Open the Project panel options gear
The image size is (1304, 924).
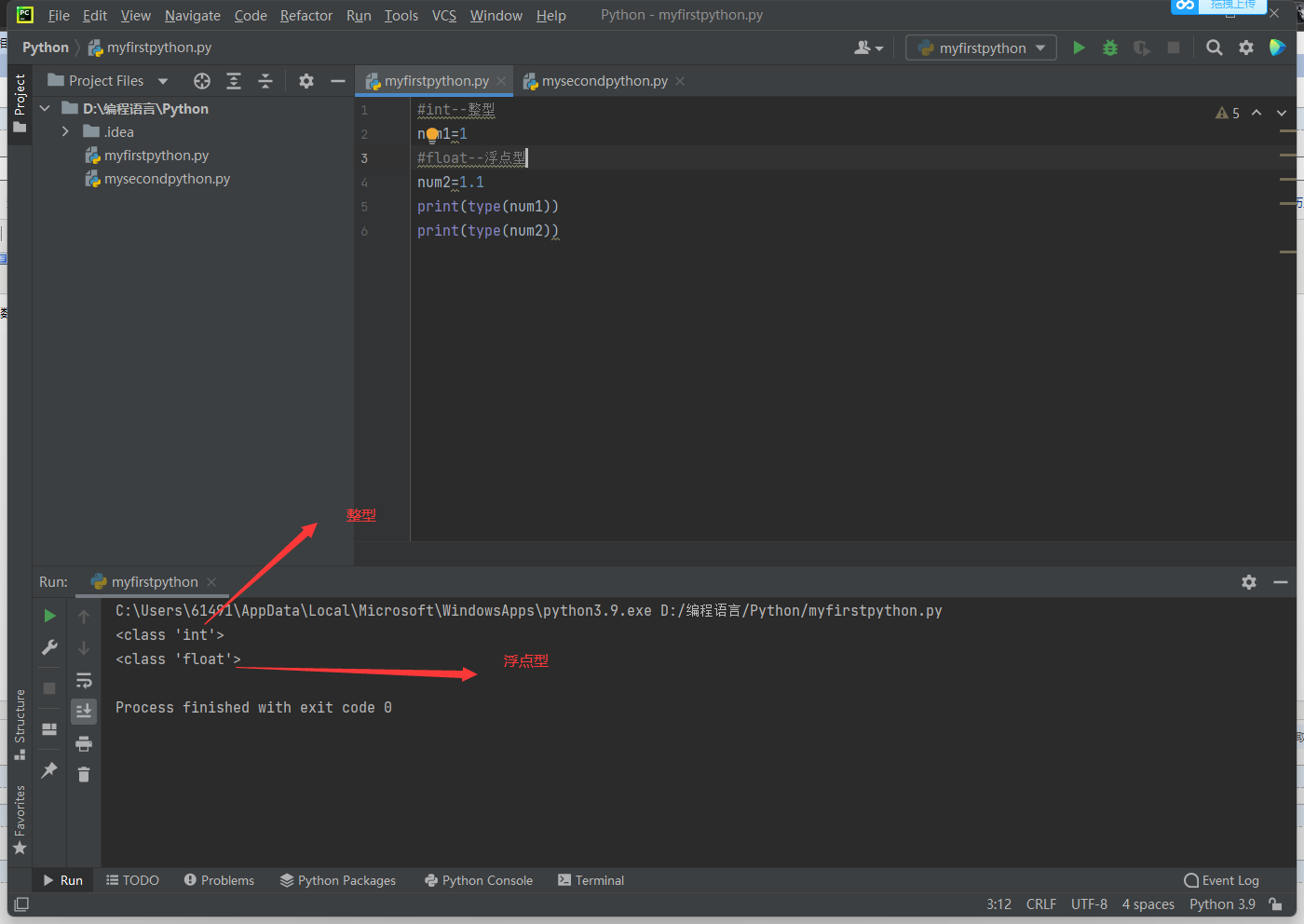(x=306, y=81)
